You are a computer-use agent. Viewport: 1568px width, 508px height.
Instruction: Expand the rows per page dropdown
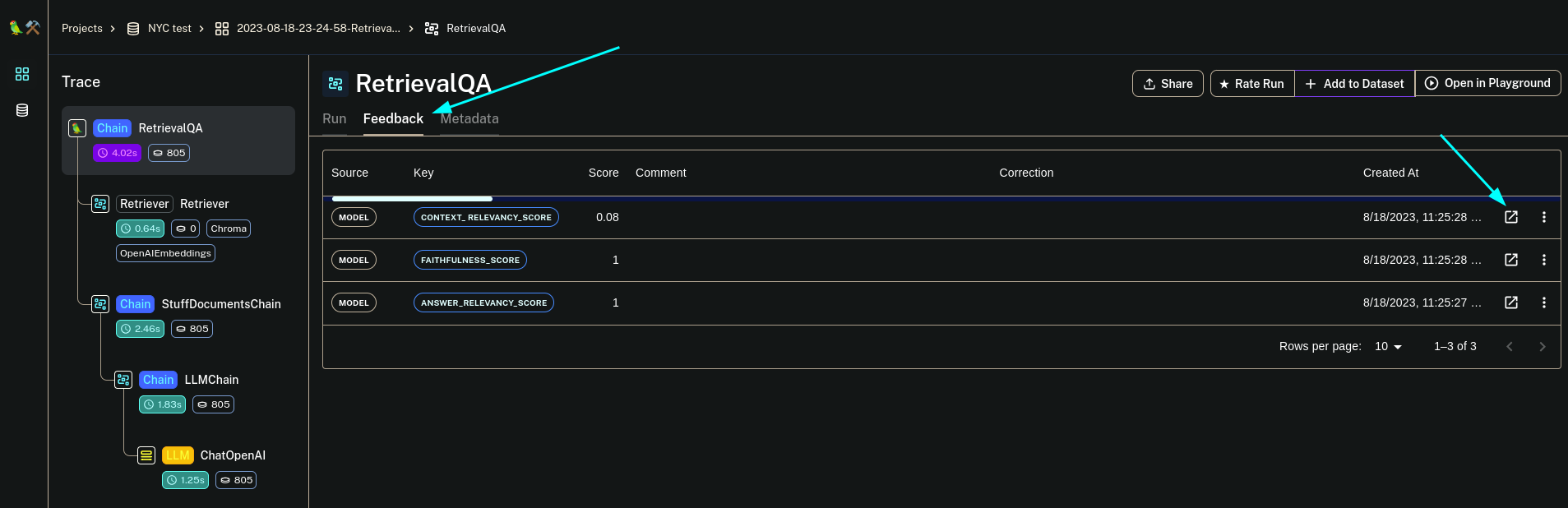pos(1388,347)
